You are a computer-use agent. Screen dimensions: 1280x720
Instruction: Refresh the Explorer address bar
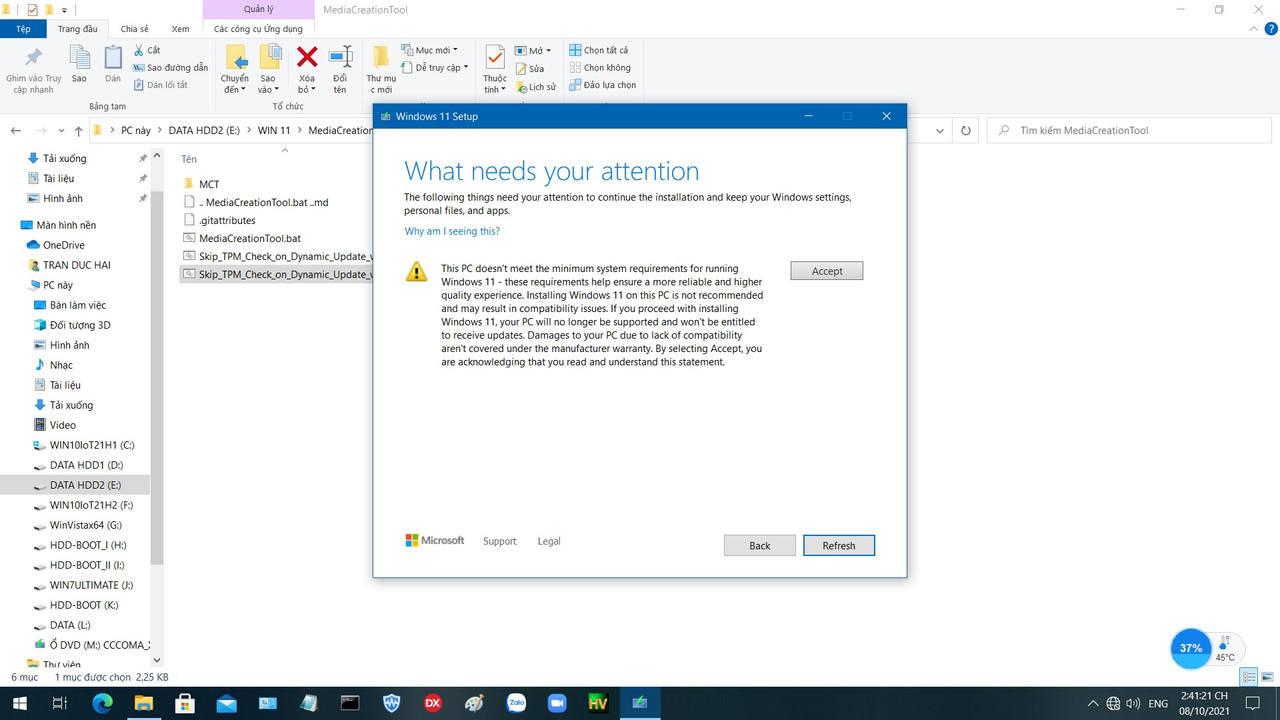coord(965,130)
